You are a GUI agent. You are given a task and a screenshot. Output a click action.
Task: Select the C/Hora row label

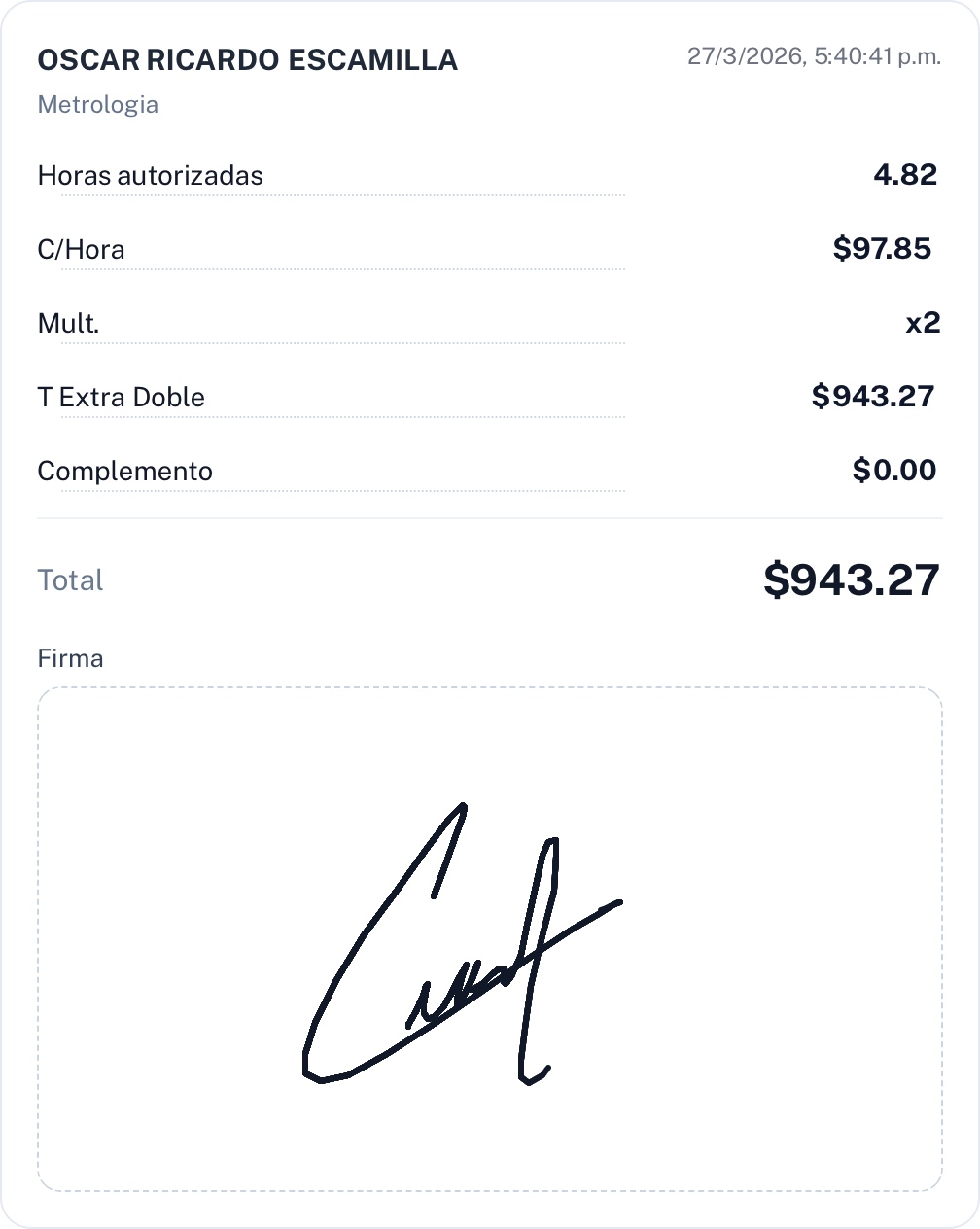[81, 250]
